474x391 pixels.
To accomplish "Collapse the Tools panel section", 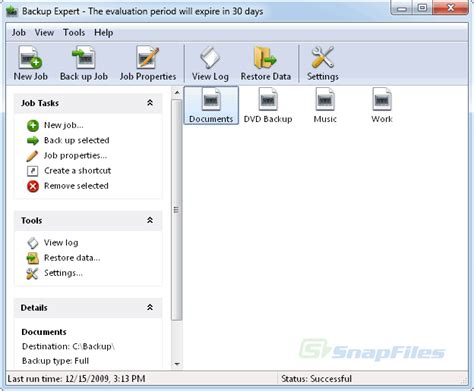I will 150,220.
